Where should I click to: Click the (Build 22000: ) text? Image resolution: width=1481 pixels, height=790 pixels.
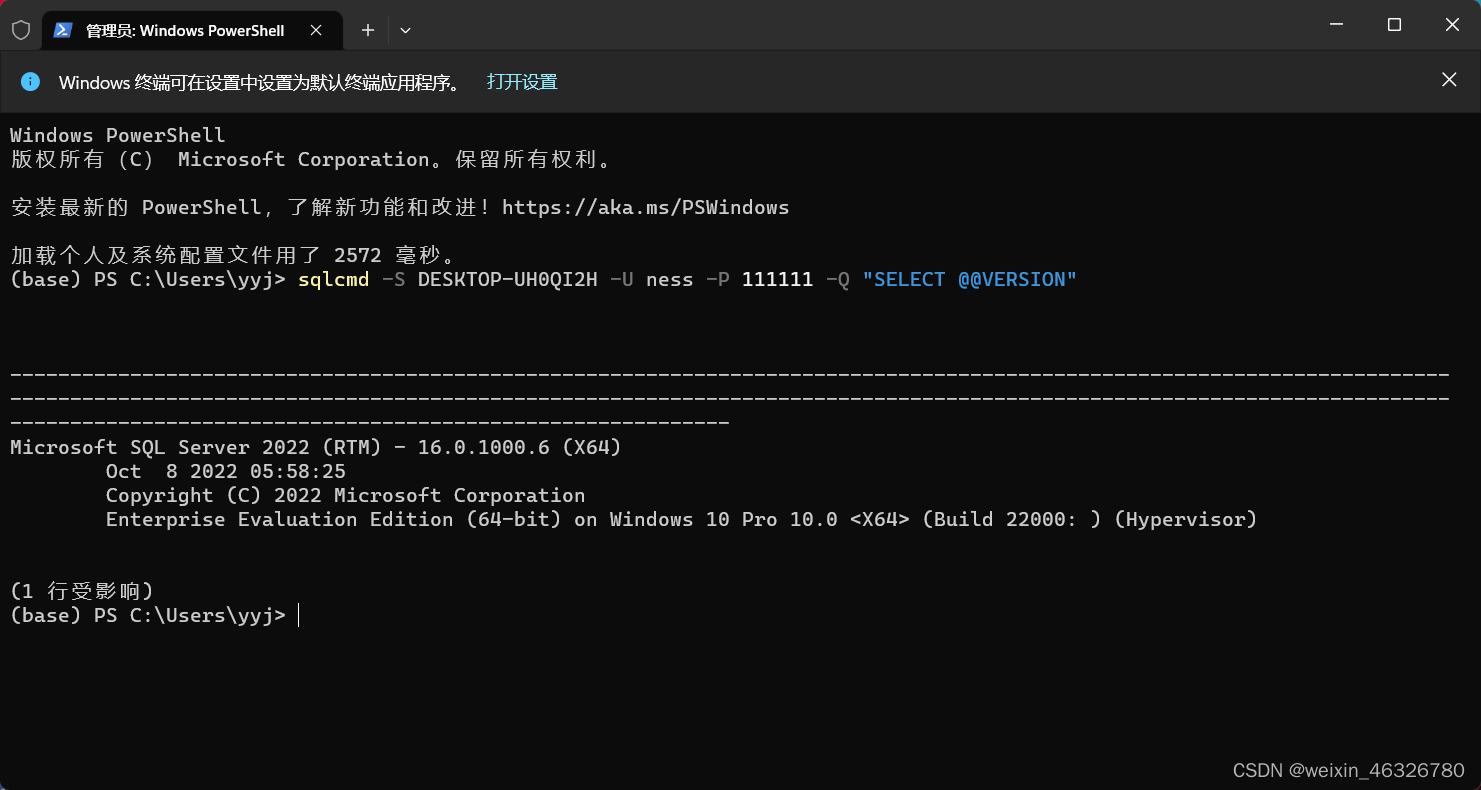pos(1012,519)
